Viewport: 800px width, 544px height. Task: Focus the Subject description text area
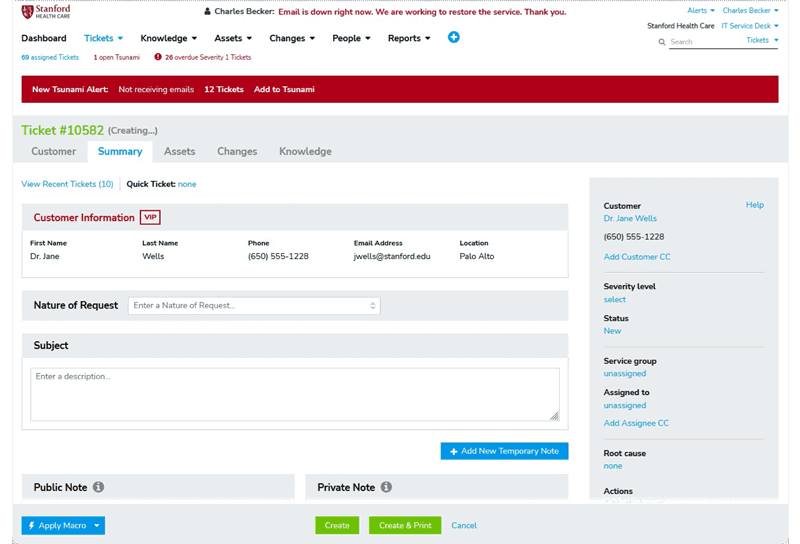point(295,394)
